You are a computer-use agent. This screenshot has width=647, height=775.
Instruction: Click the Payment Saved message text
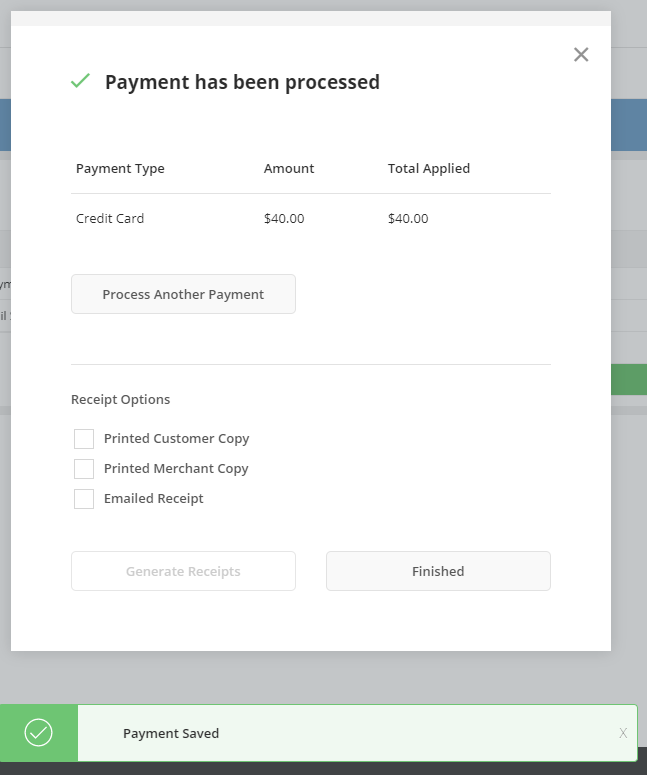171,733
